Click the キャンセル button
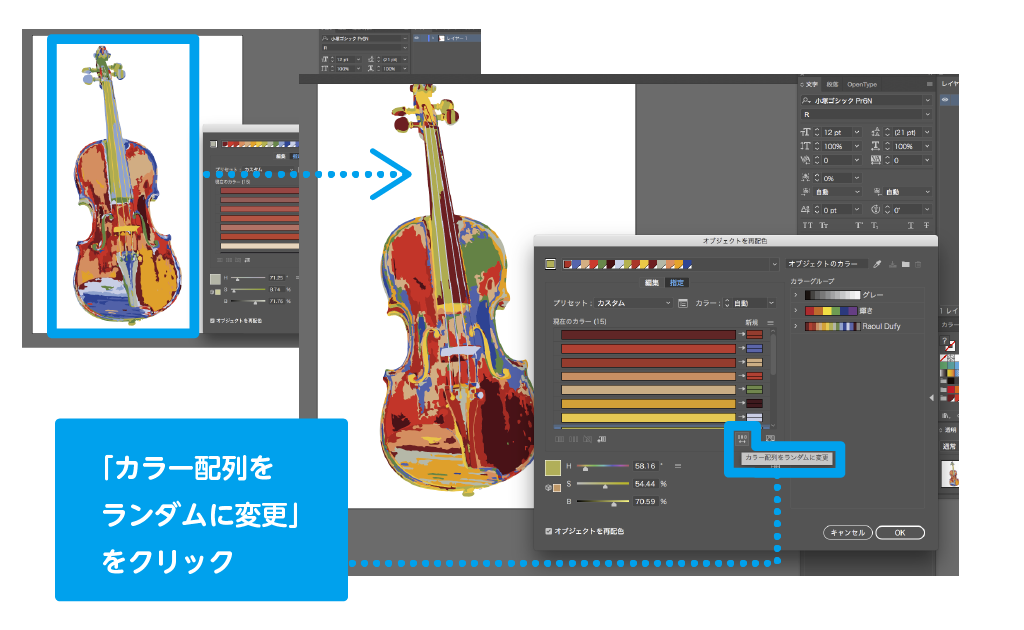1024x630 pixels. pos(848,533)
